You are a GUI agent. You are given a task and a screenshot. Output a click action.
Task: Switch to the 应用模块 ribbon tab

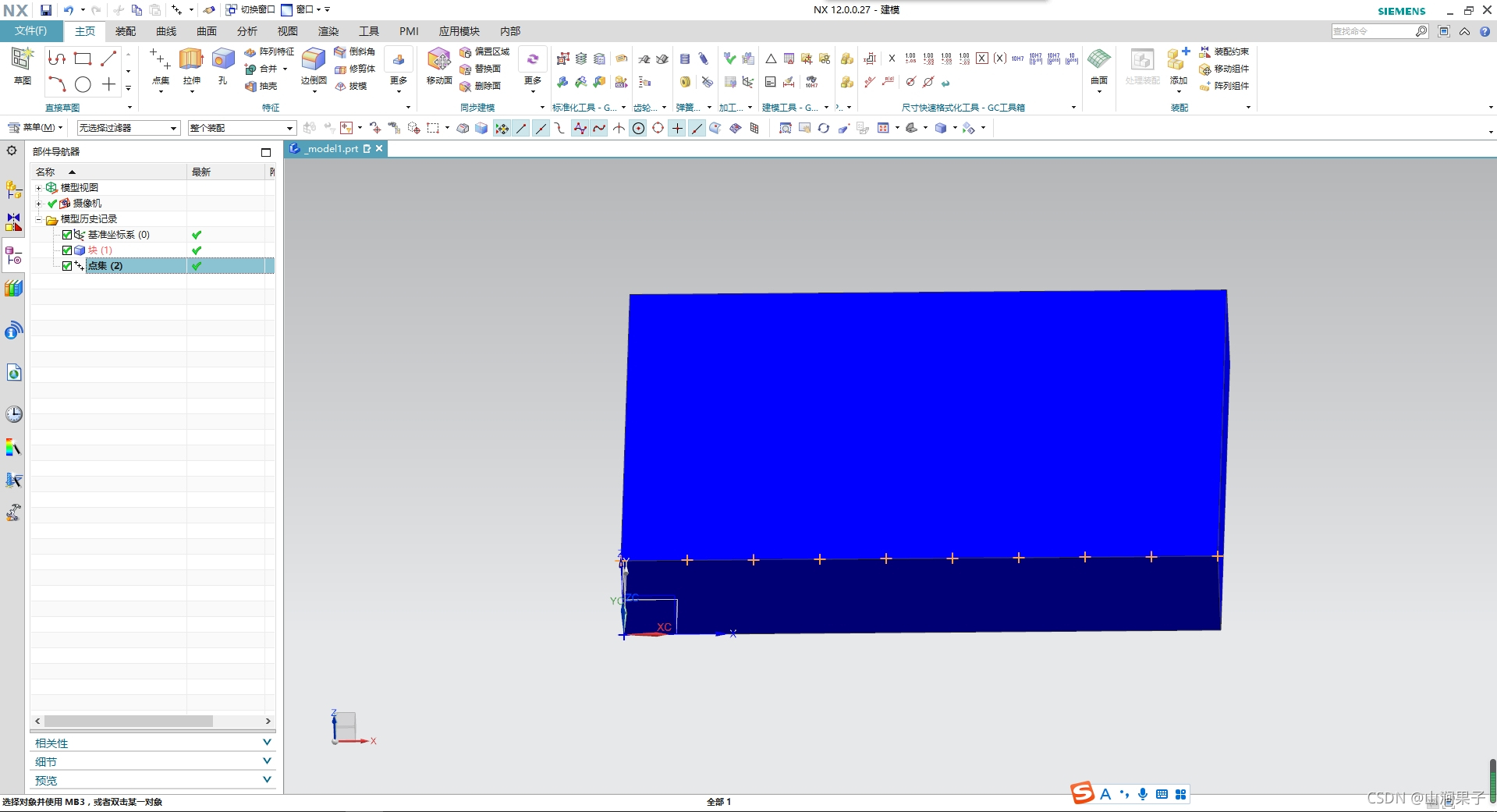[459, 31]
